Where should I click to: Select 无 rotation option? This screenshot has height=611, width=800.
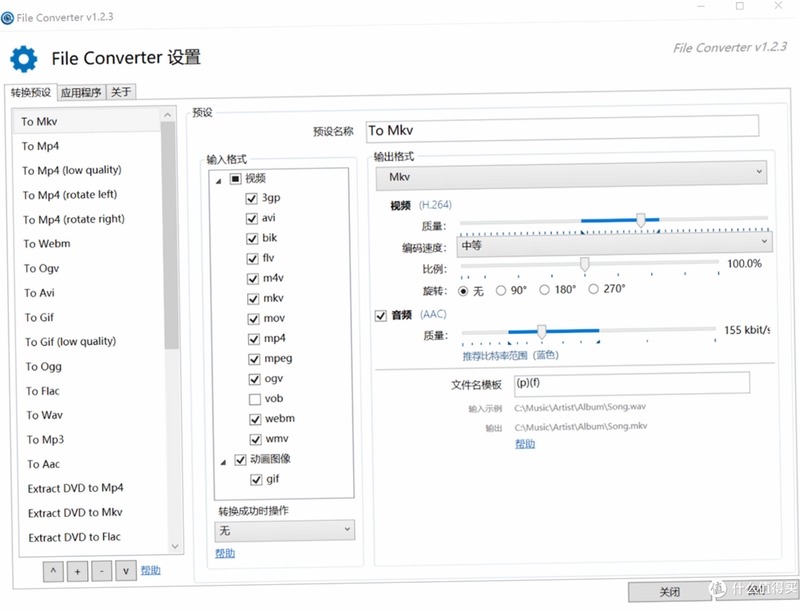point(463,291)
